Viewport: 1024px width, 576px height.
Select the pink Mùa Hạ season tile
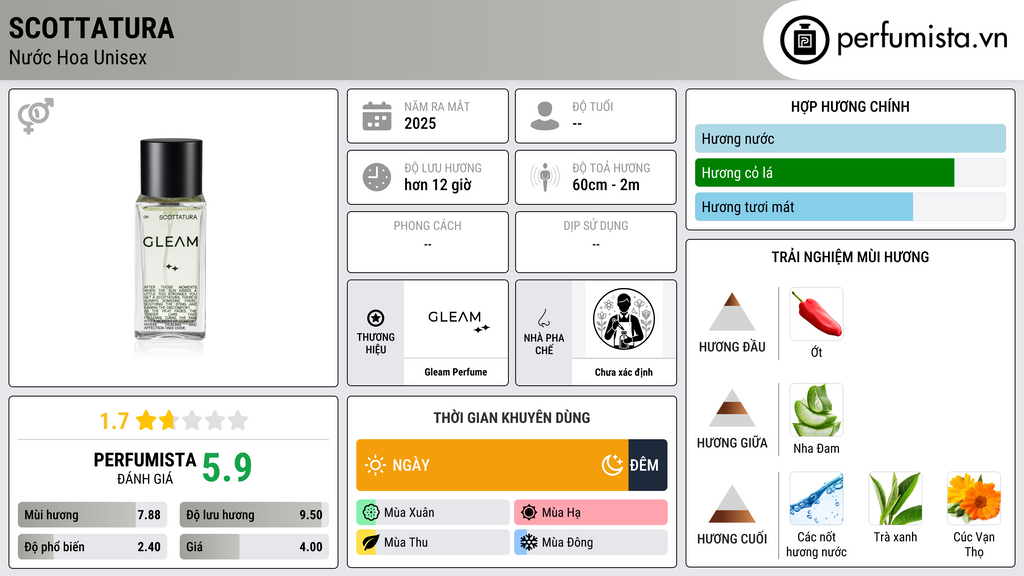[591, 513]
